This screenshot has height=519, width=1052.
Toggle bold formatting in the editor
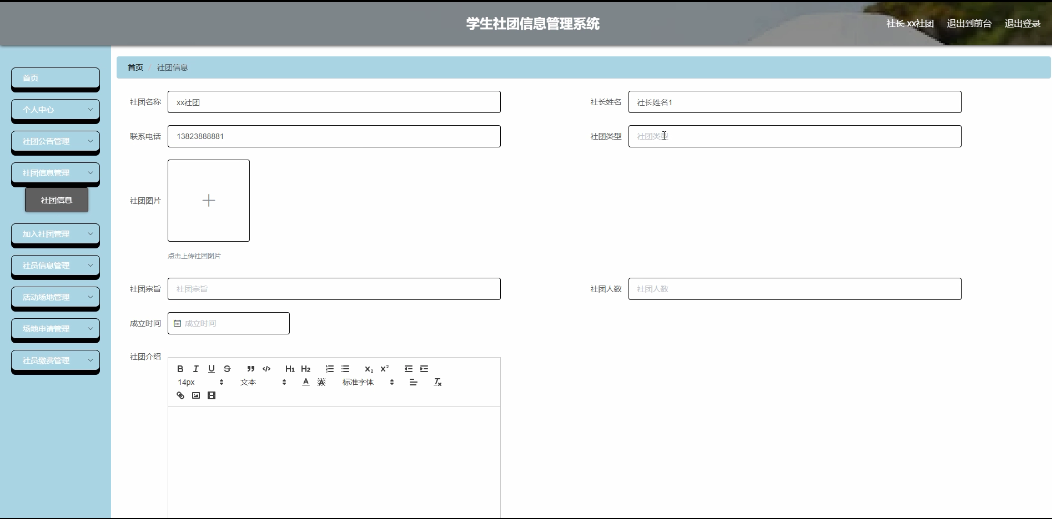[x=180, y=369]
